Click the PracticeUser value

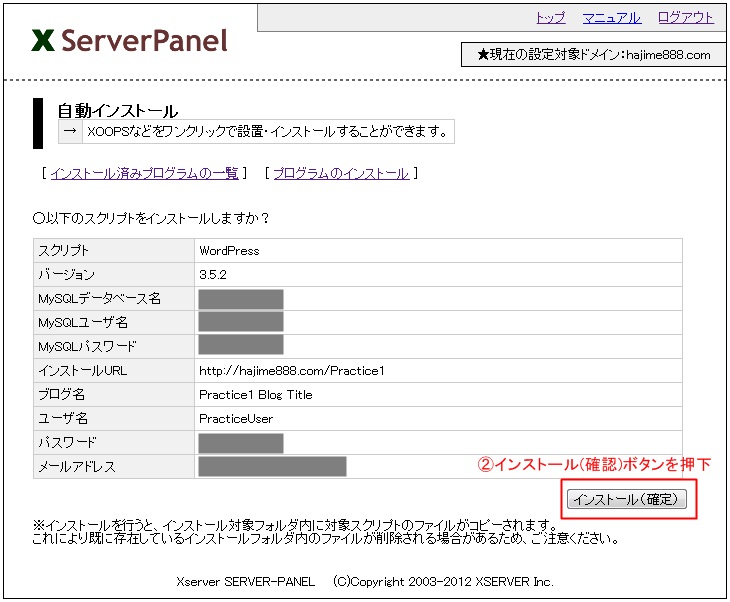[236, 419]
